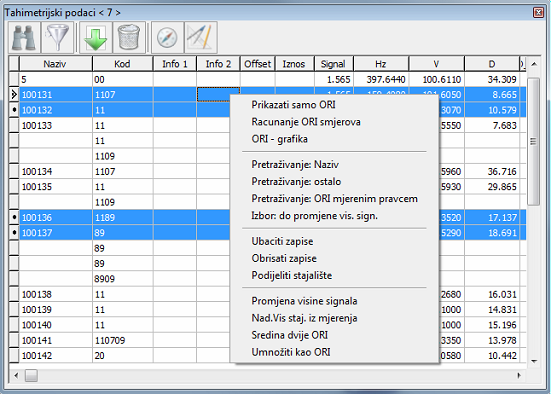The width and height of the screenshot is (551, 394).
Task: Choose Podijeliti stajalište
Action: [291, 276]
